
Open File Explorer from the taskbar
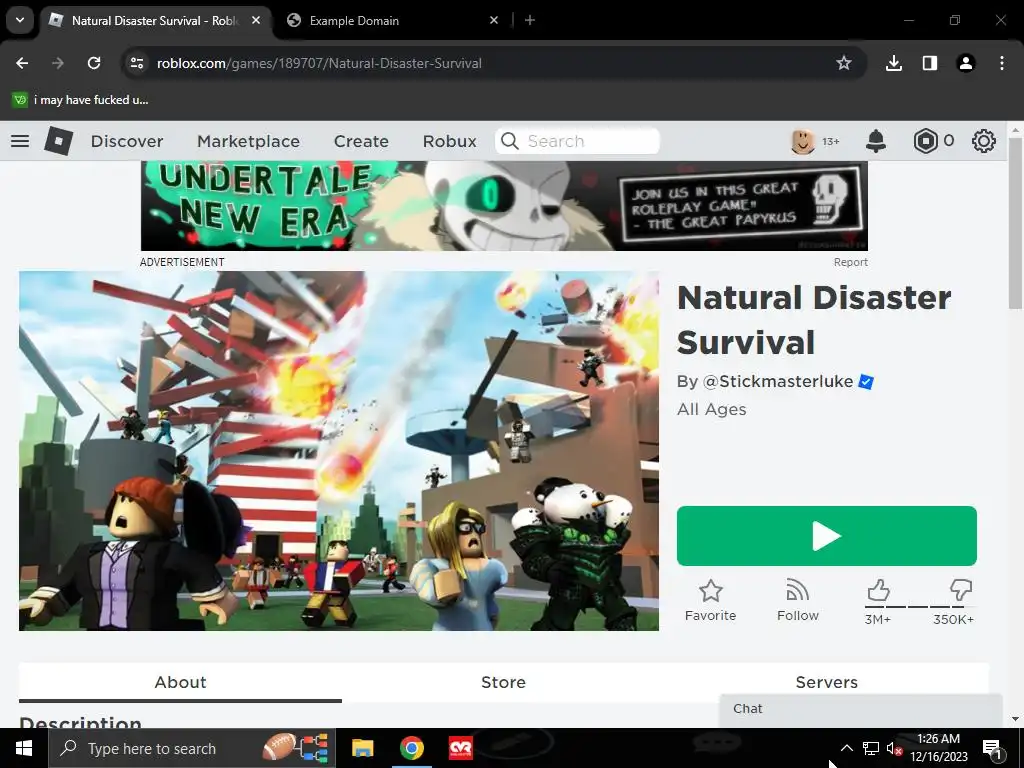tap(362, 748)
